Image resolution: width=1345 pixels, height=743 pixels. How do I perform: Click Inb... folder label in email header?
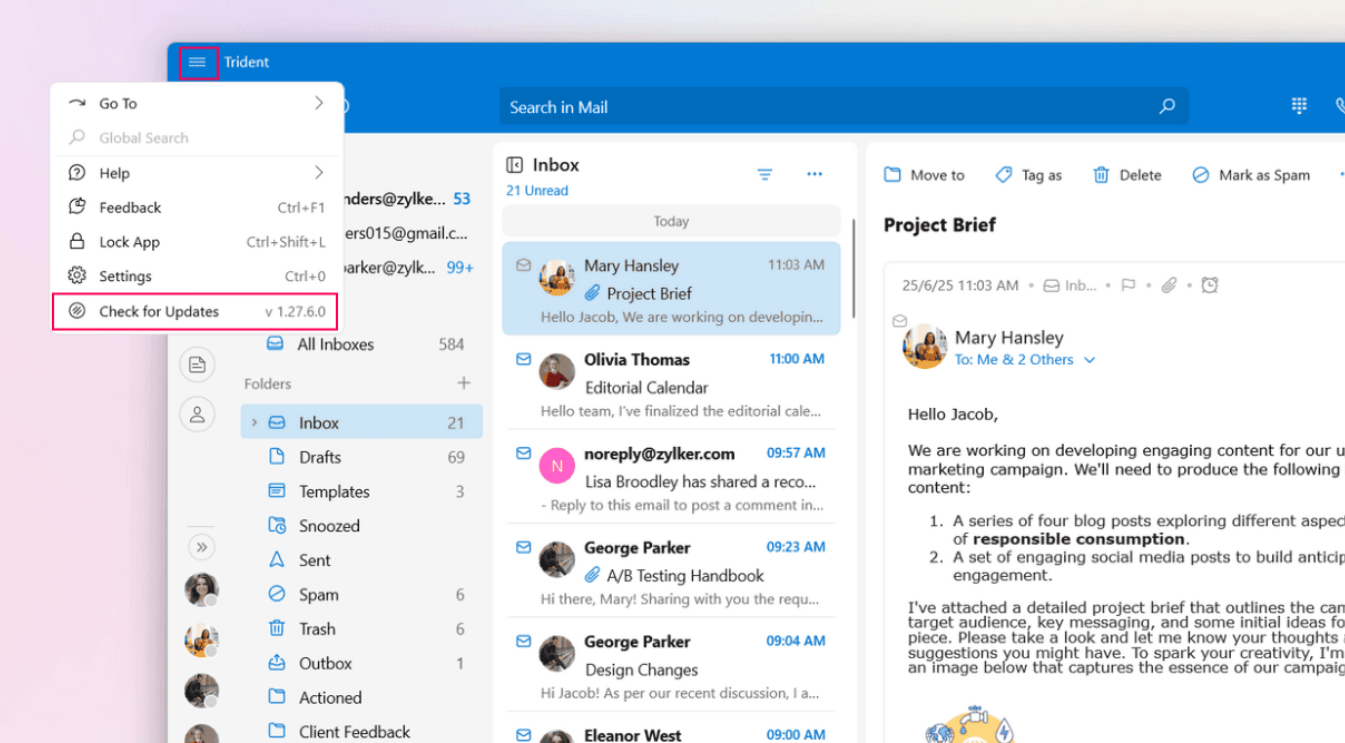click(x=1070, y=286)
